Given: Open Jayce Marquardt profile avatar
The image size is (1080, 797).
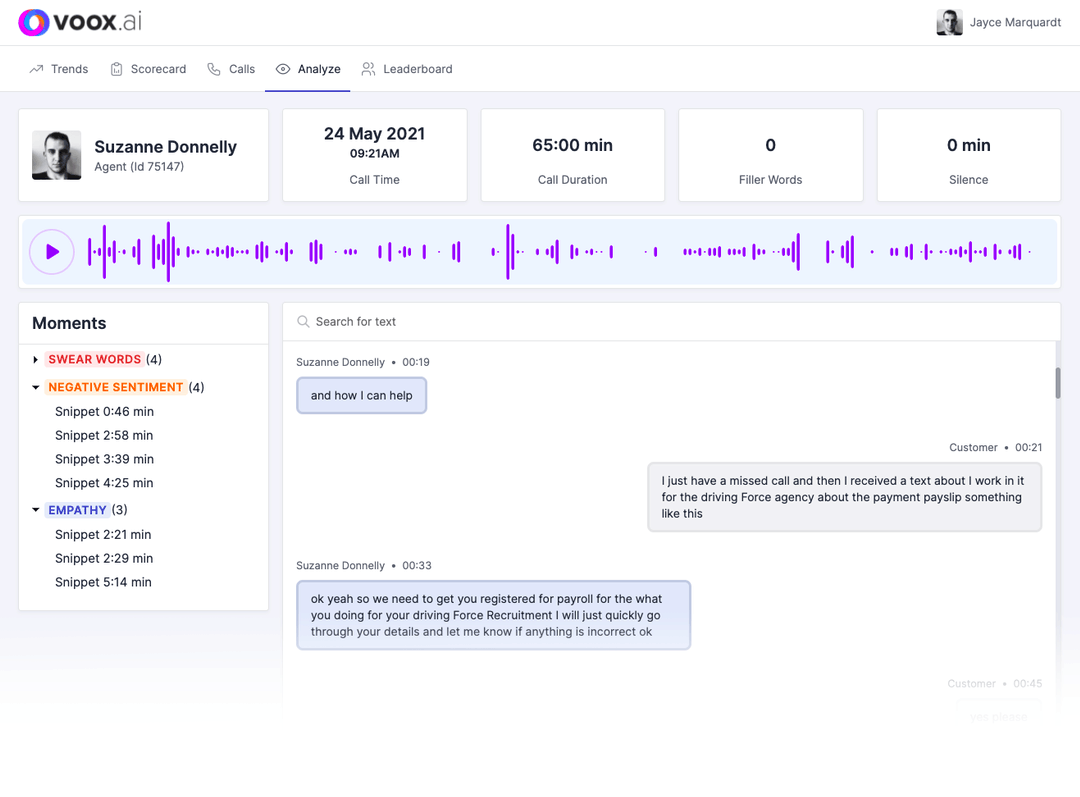Looking at the screenshot, I should click(949, 23).
